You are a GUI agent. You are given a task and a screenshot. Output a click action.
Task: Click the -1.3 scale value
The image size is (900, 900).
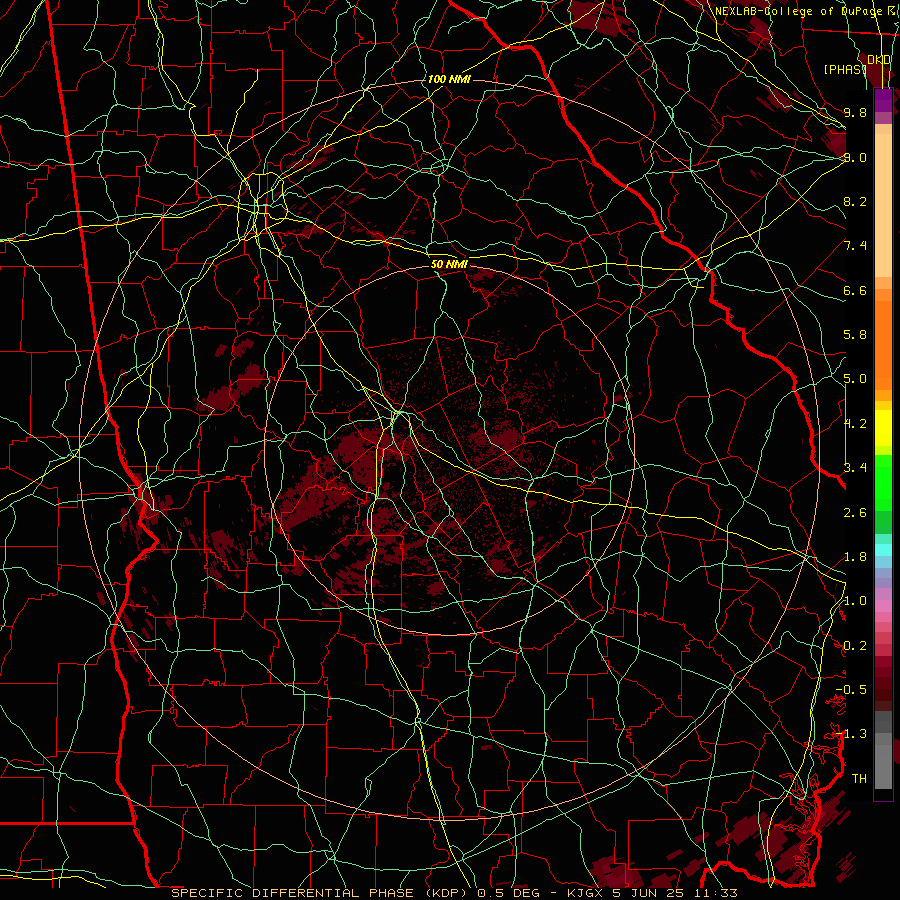pyautogui.click(x=851, y=734)
